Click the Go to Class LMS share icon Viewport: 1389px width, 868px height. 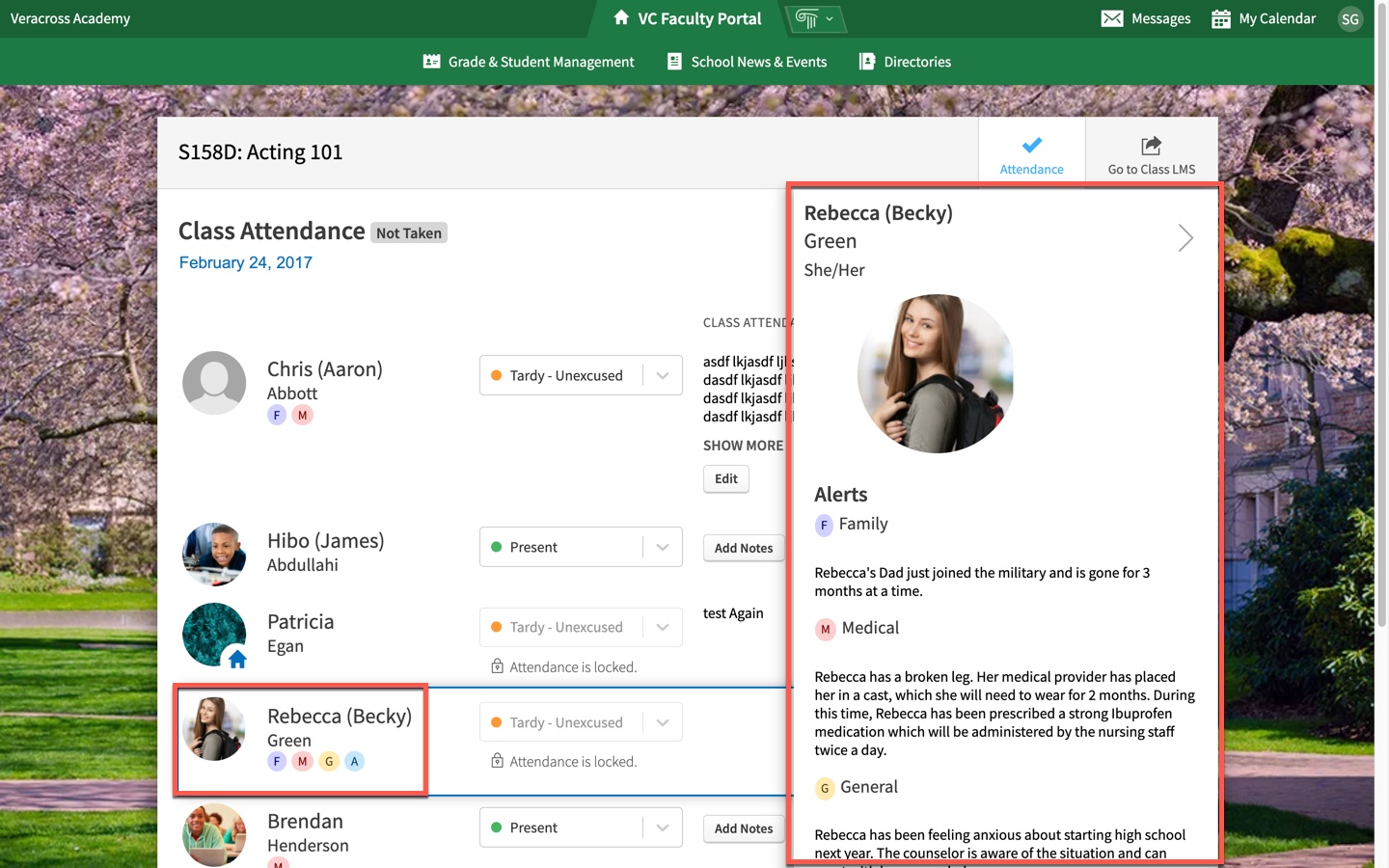click(1150, 145)
